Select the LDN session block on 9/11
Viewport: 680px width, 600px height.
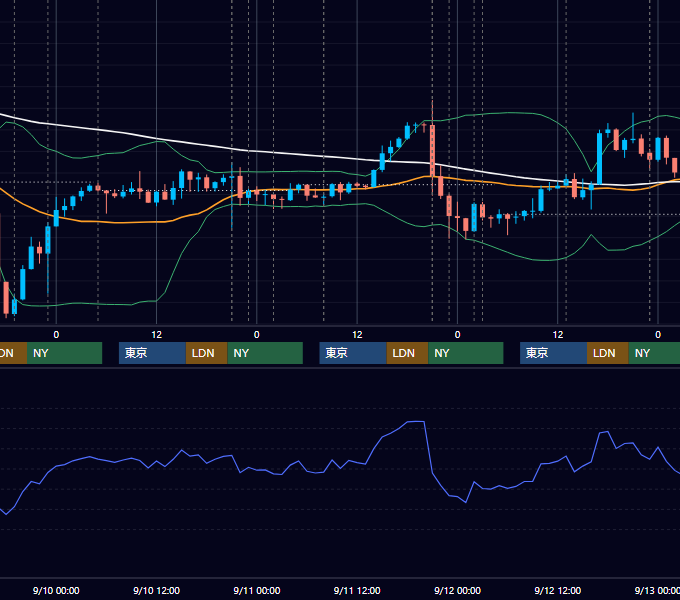[407, 353]
